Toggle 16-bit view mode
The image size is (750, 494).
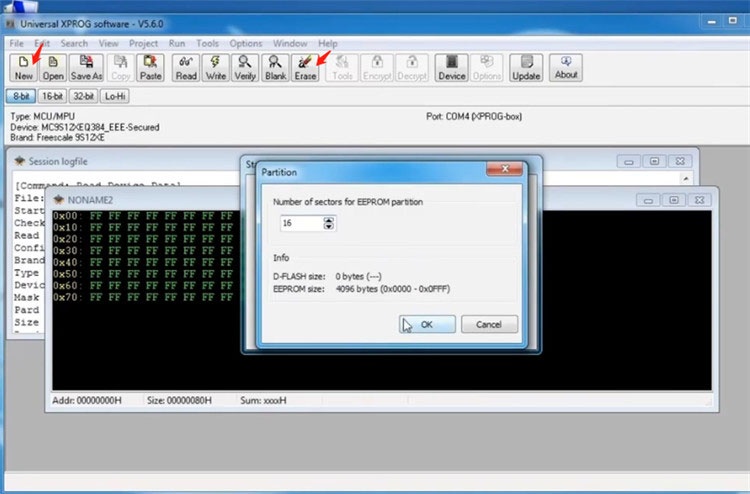(x=52, y=96)
